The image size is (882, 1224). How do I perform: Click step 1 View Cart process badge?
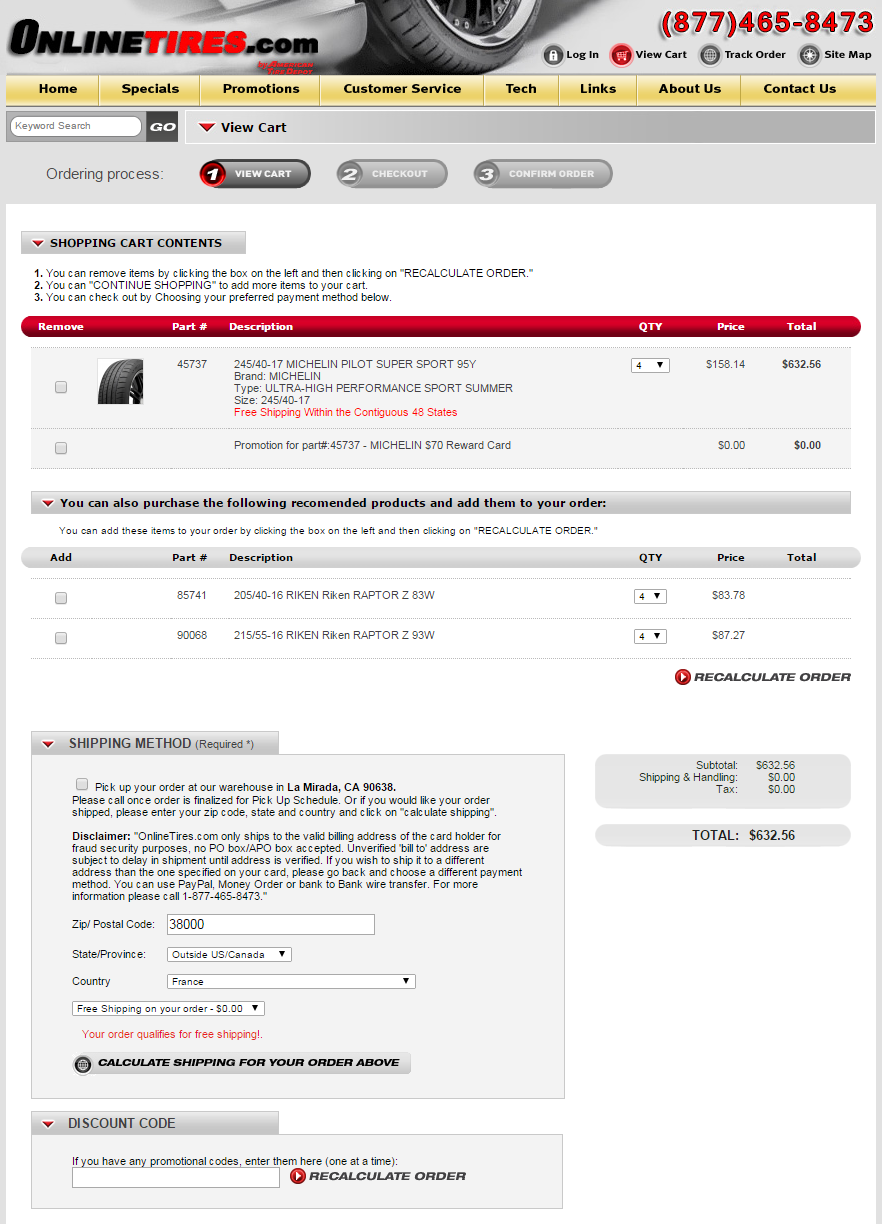[255, 174]
